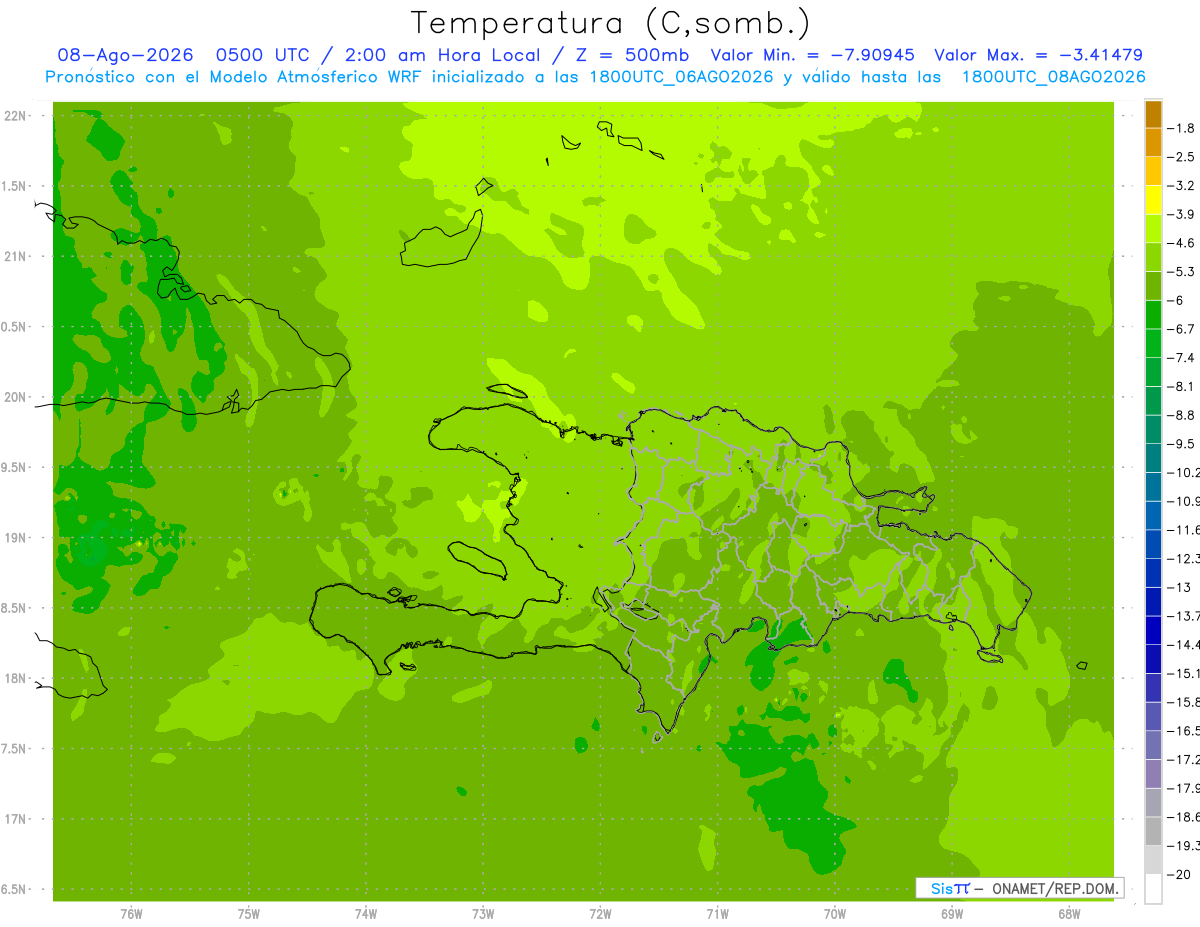
Task: Click the '72W' longitude axis label
Action: tap(600, 914)
